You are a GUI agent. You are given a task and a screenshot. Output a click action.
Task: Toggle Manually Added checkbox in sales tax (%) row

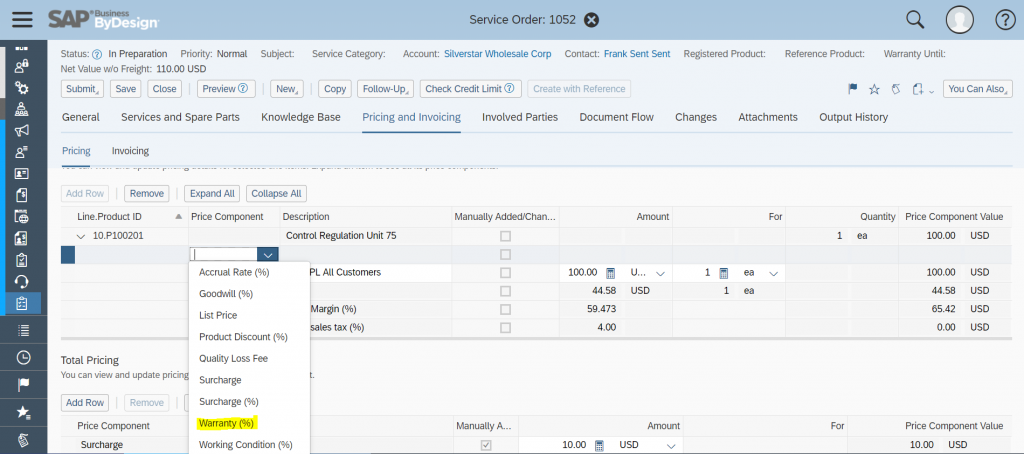click(x=505, y=327)
